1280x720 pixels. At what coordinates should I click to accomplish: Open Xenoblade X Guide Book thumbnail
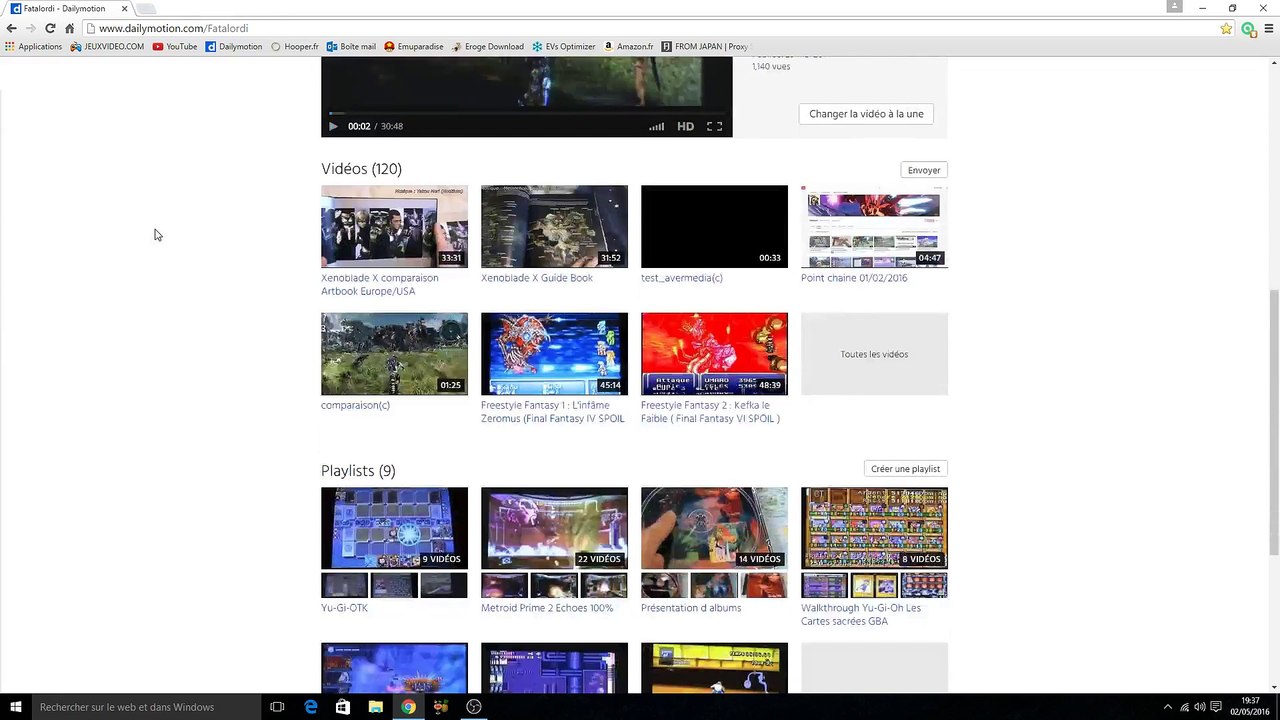click(554, 226)
